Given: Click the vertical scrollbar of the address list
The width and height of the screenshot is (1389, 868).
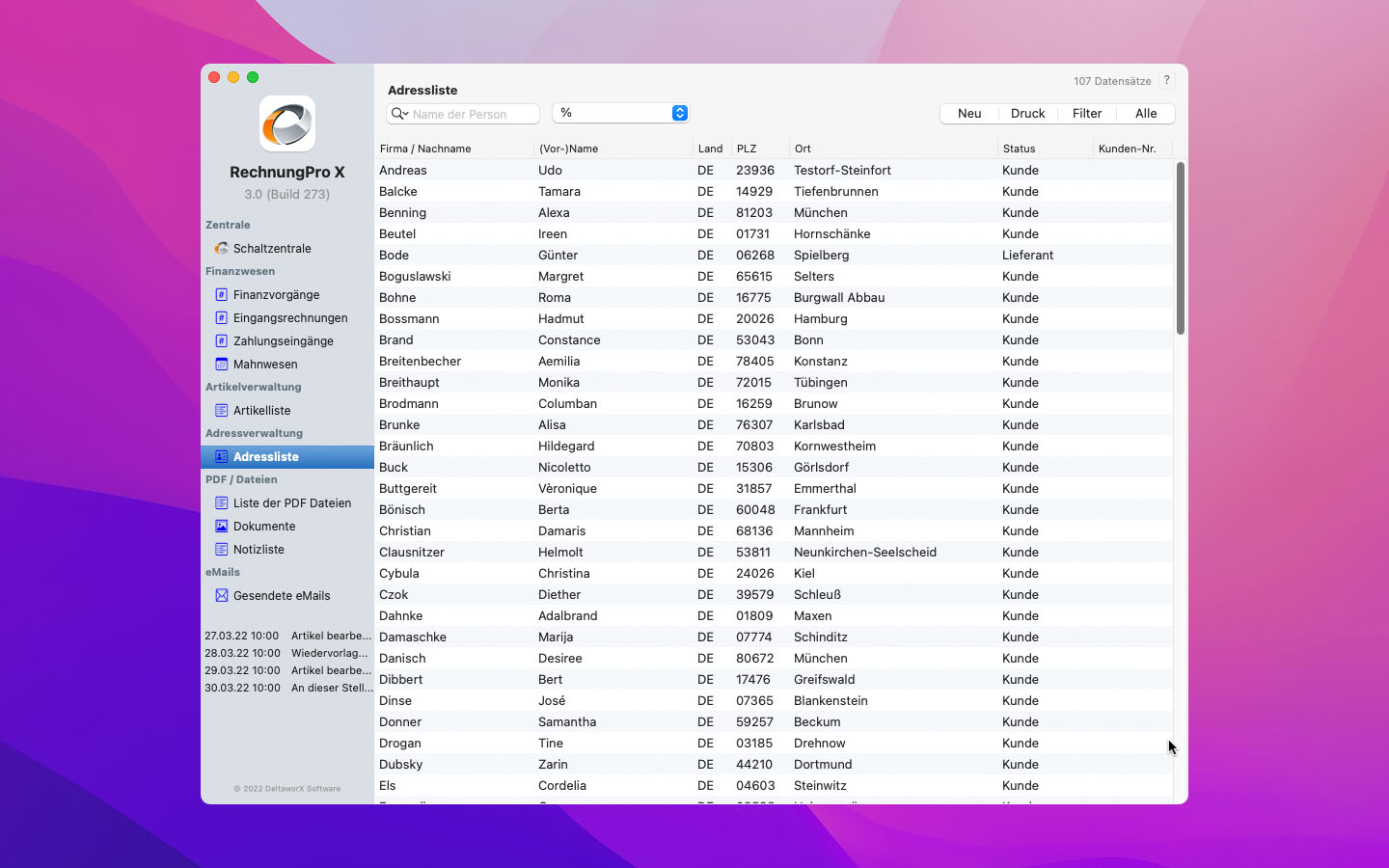Looking at the screenshot, I should 1180,249.
